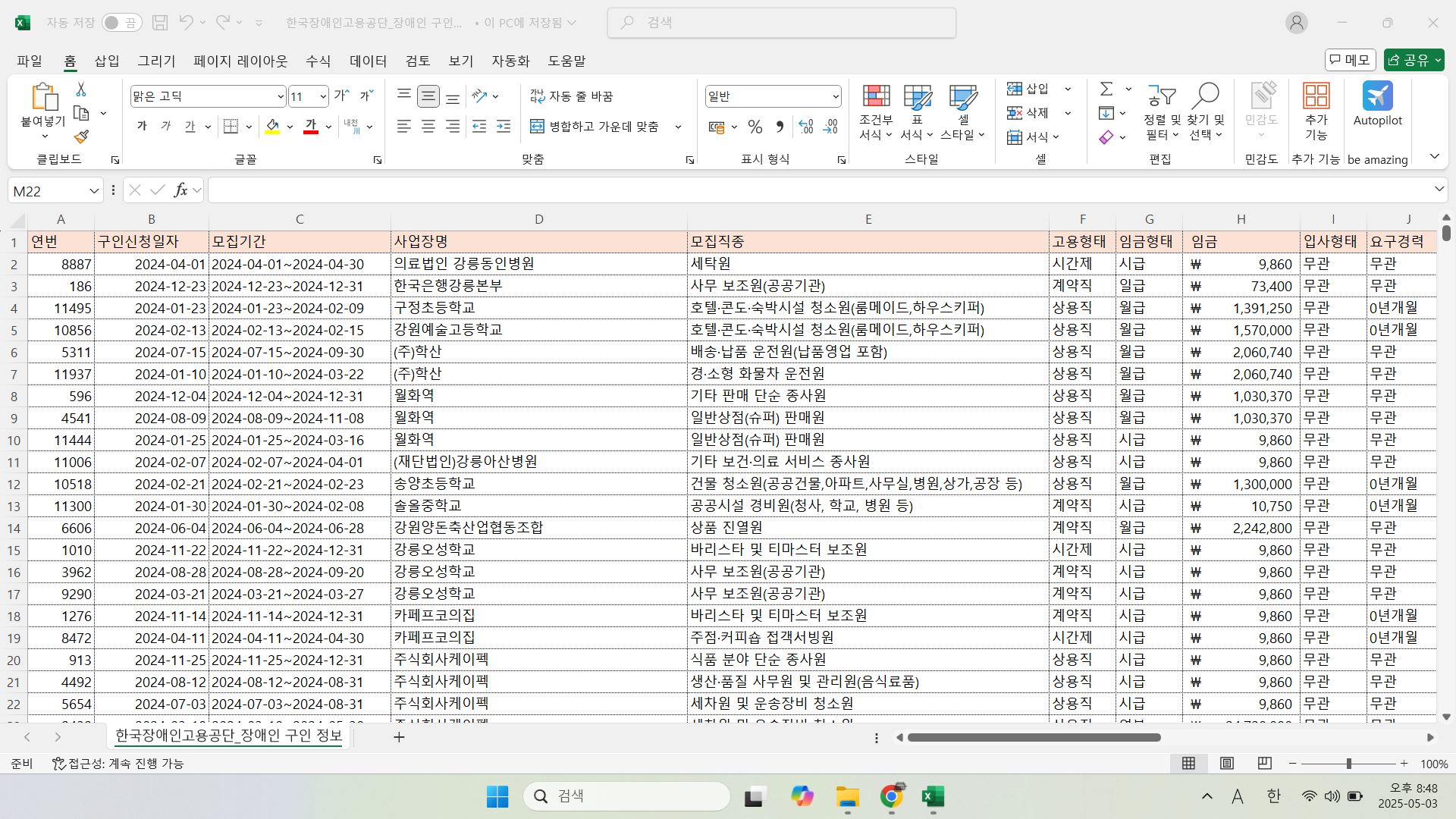Click the Cut scissors icon
The height and width of the screenshot is (819, 1456).
(x=81, y=89)
